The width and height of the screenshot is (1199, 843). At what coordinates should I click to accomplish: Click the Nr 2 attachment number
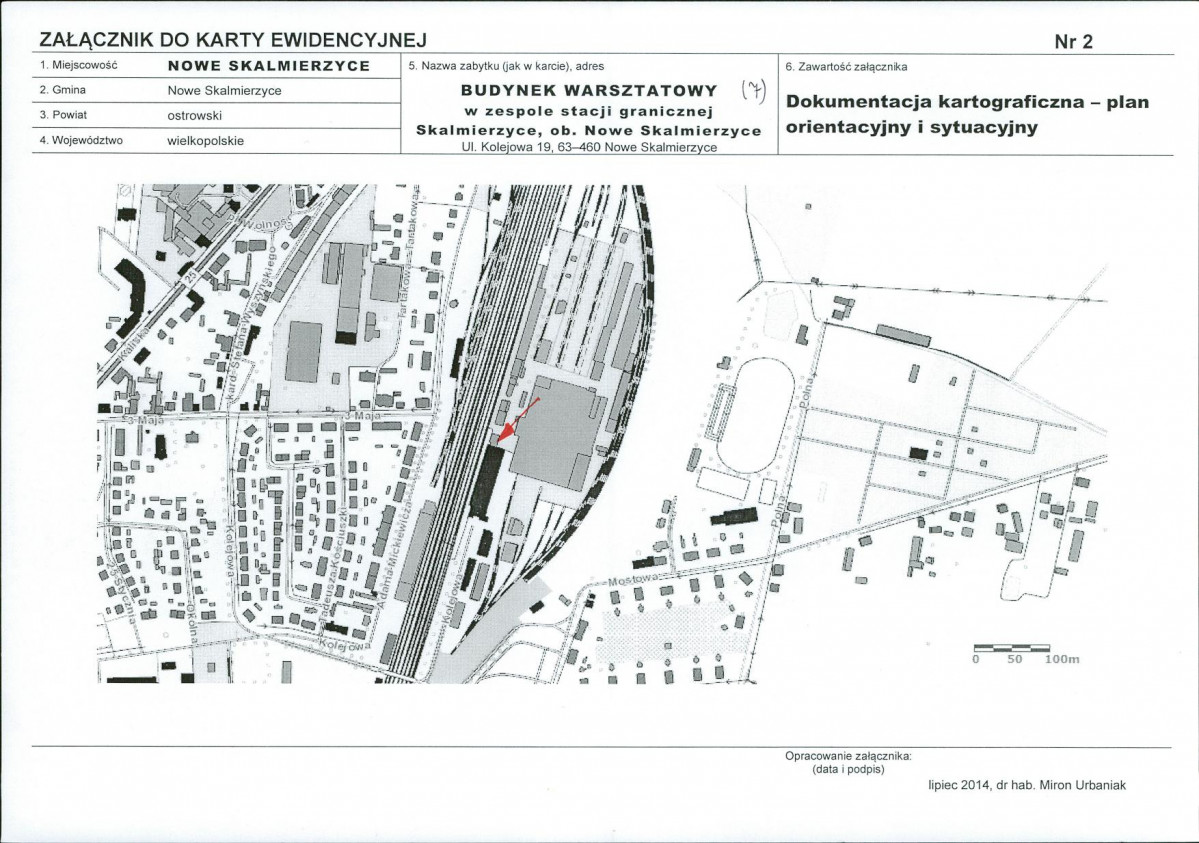coord(1074,41)
